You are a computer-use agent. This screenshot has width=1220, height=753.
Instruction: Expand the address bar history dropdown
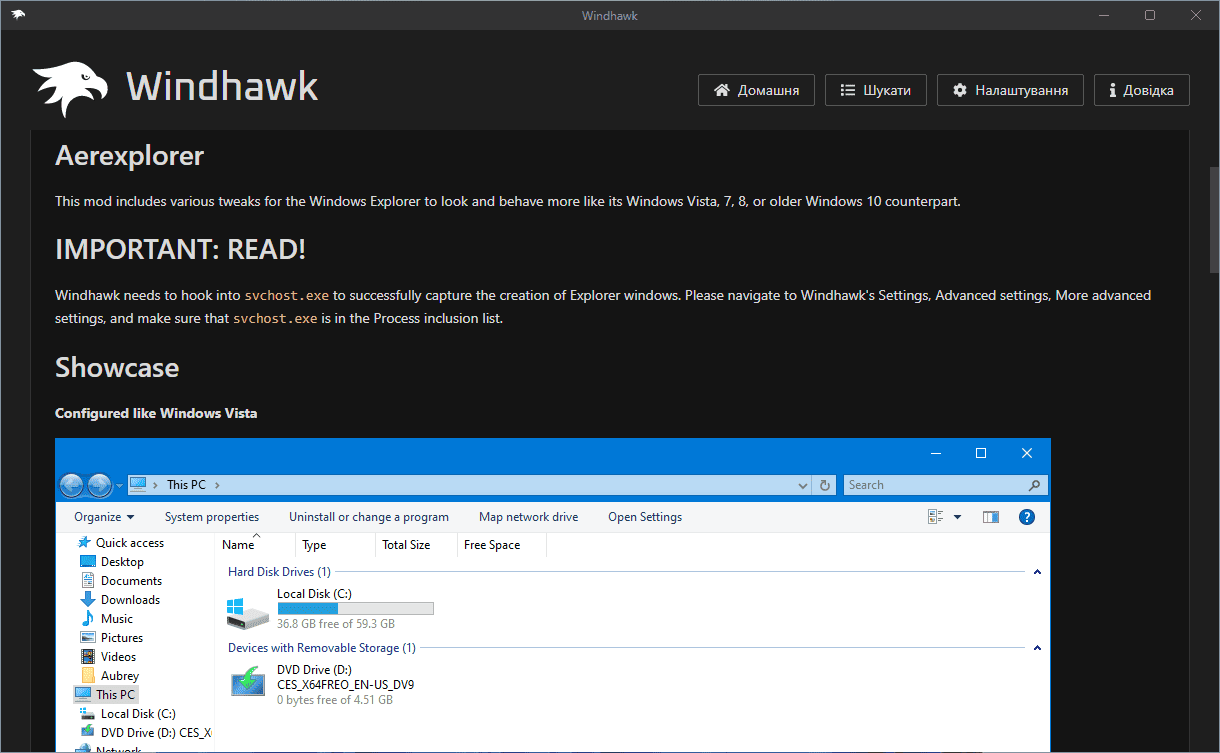pyautogui.click(x=804, y=485)
